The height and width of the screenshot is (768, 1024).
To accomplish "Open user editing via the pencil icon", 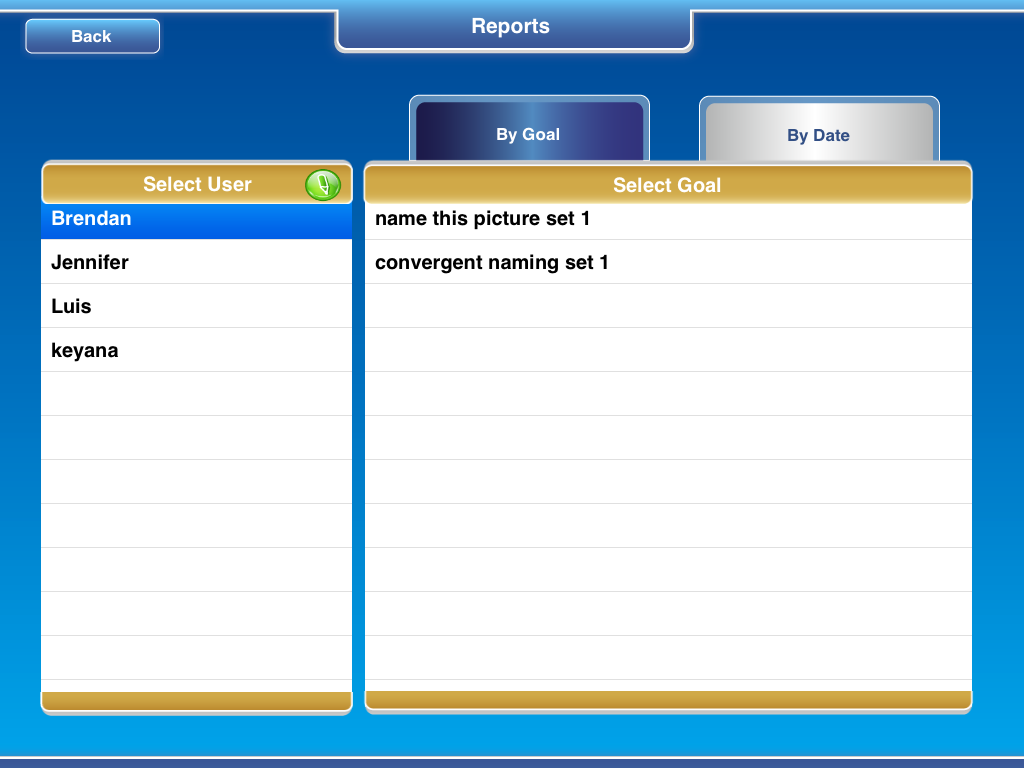I will point(322,184).
